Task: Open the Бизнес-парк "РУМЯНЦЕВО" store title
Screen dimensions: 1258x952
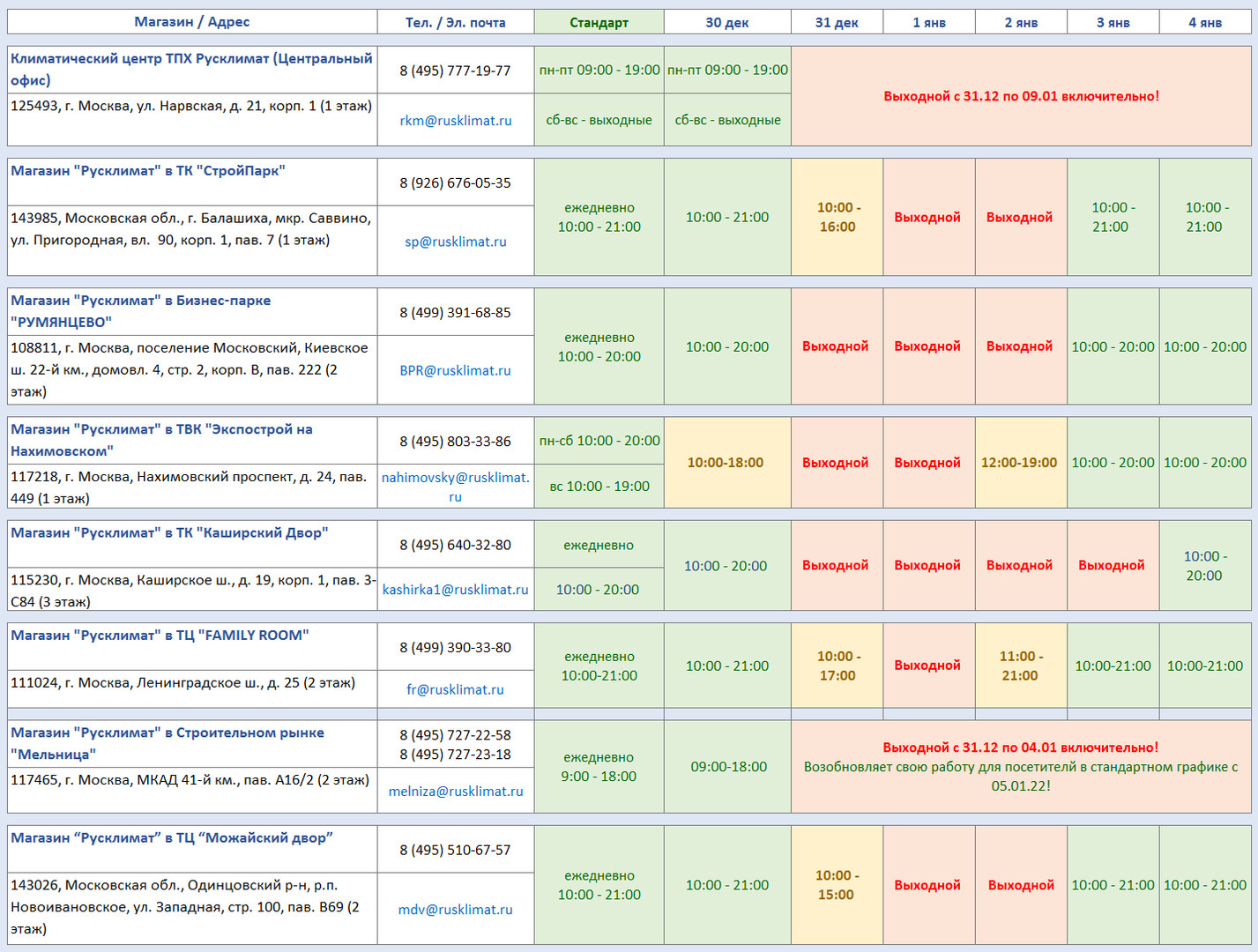Action: pyautogui.click(x=141, y=311)
